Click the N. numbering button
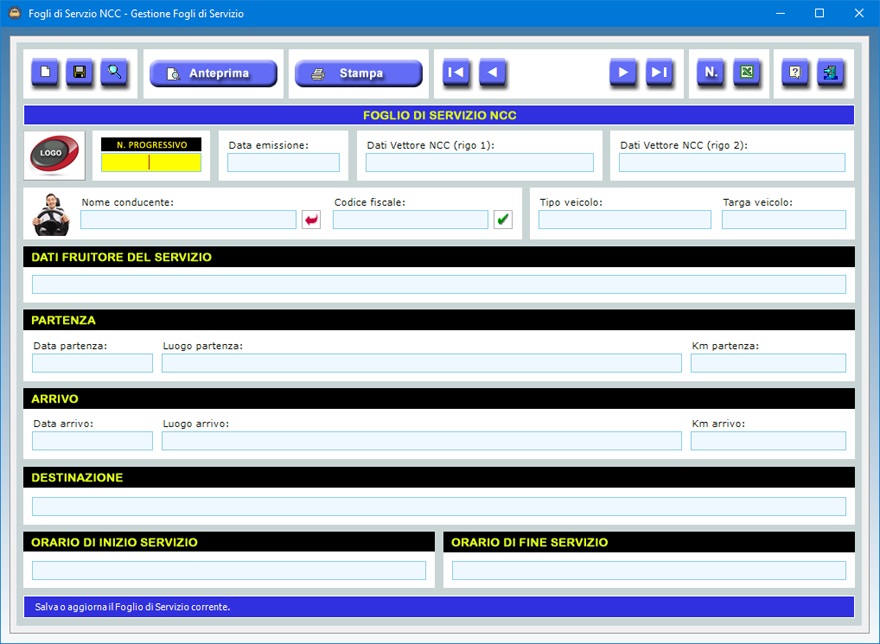Image resolution: width=880 pixels, height=644 pixels. click(x=711, y=73)
